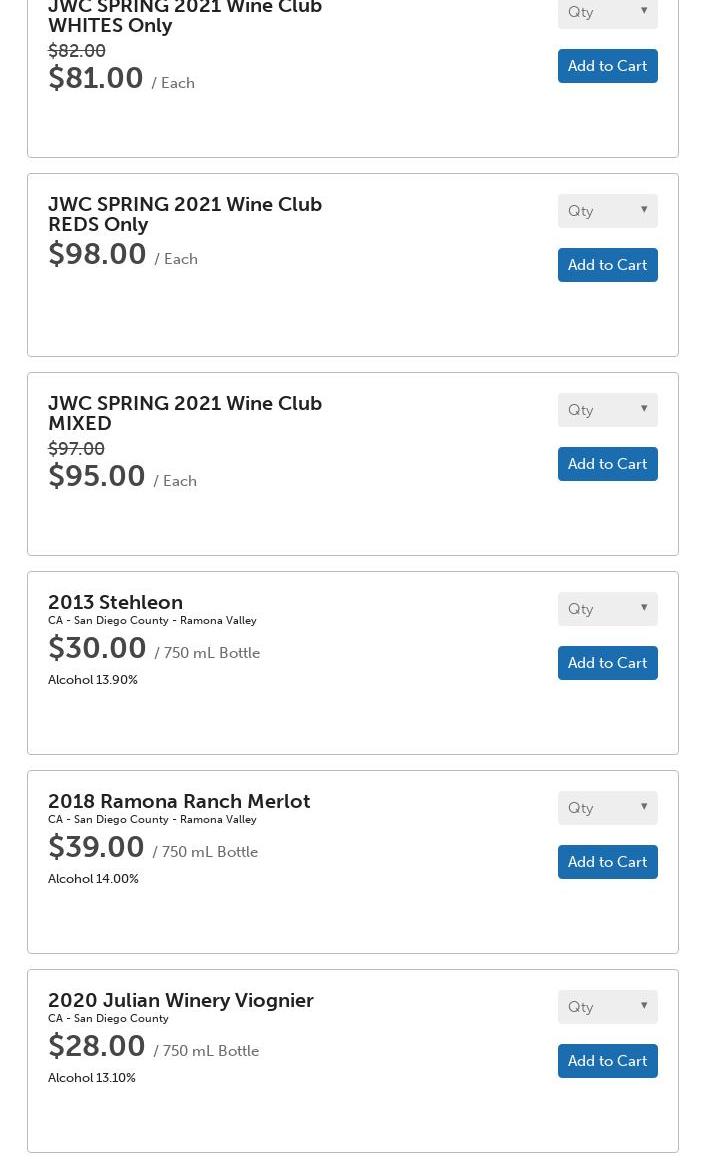
Task: Open the JWC SPRING 2021 MIXED title
Action: (185, 413)
